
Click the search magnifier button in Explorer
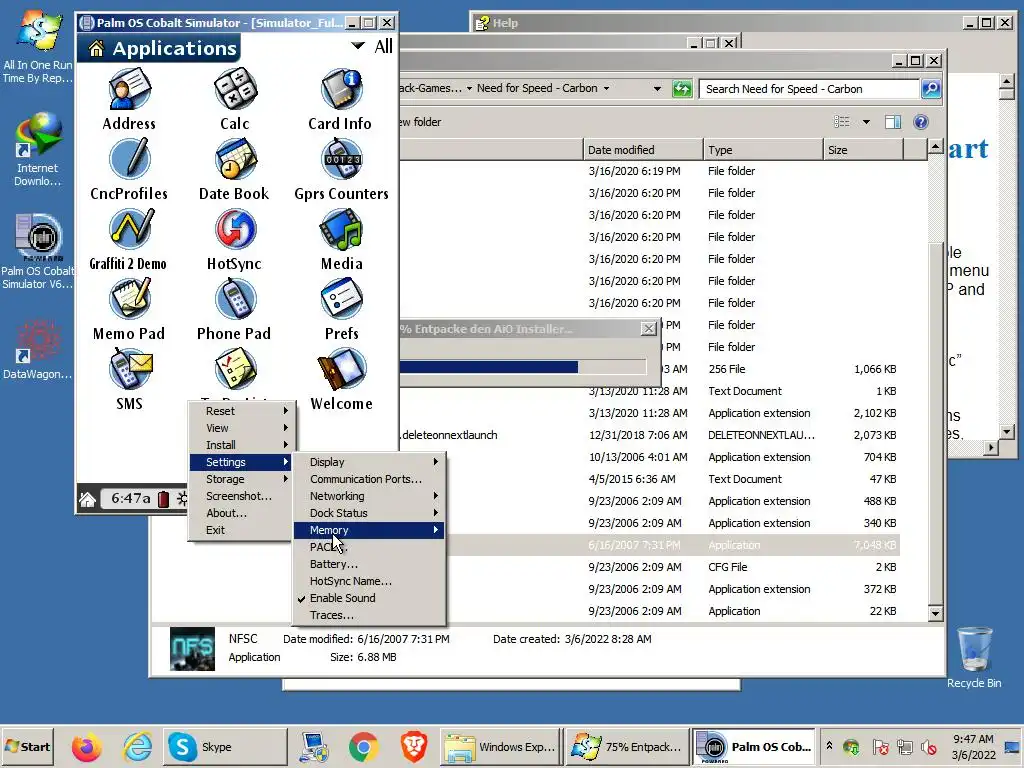[931, 89]
